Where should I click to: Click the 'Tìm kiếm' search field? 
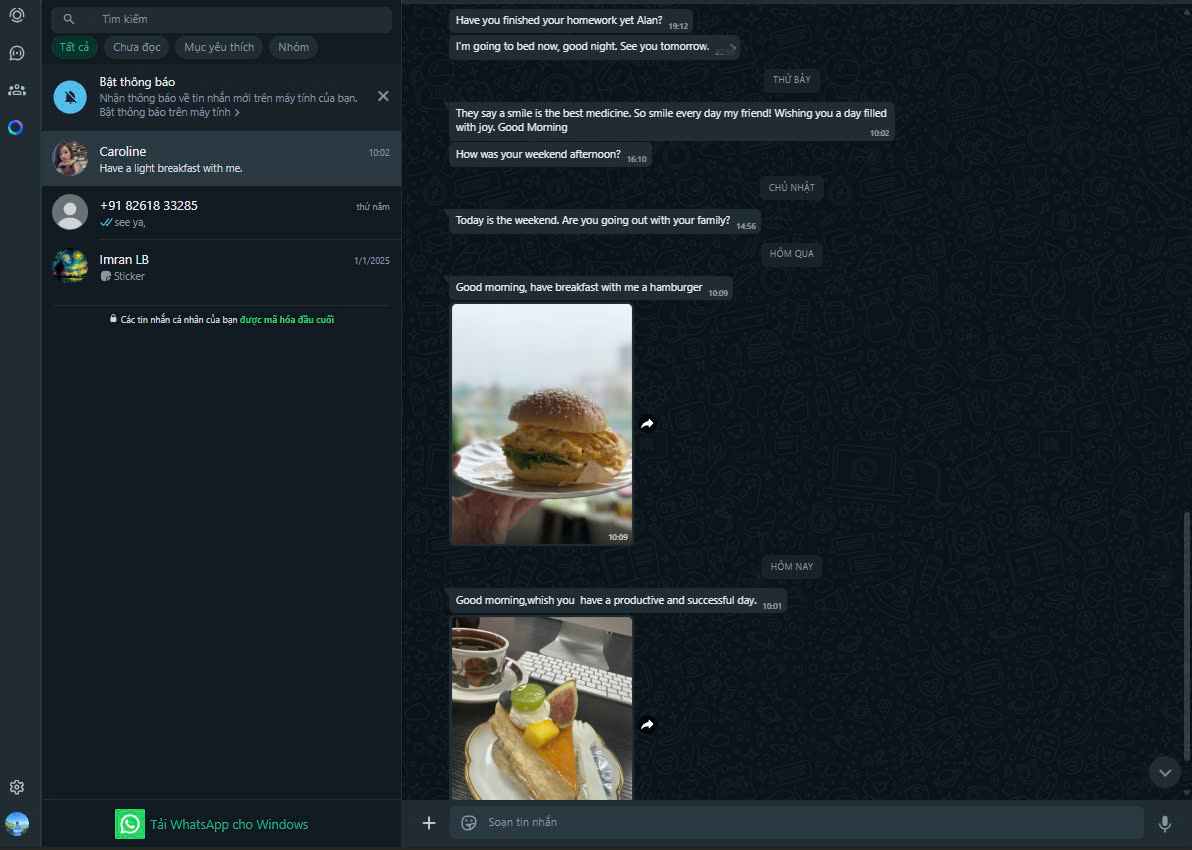point(230,19)
